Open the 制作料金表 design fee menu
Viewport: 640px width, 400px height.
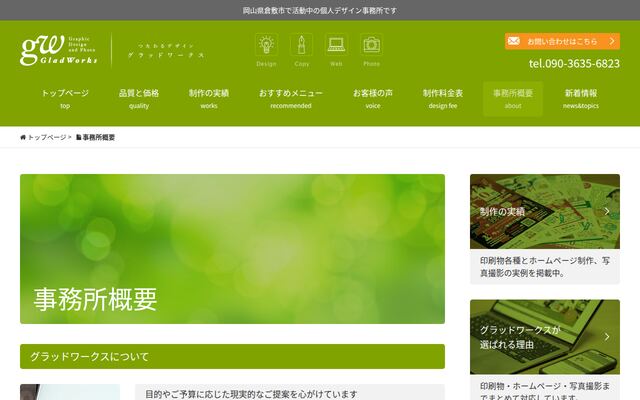pos(443,99)
